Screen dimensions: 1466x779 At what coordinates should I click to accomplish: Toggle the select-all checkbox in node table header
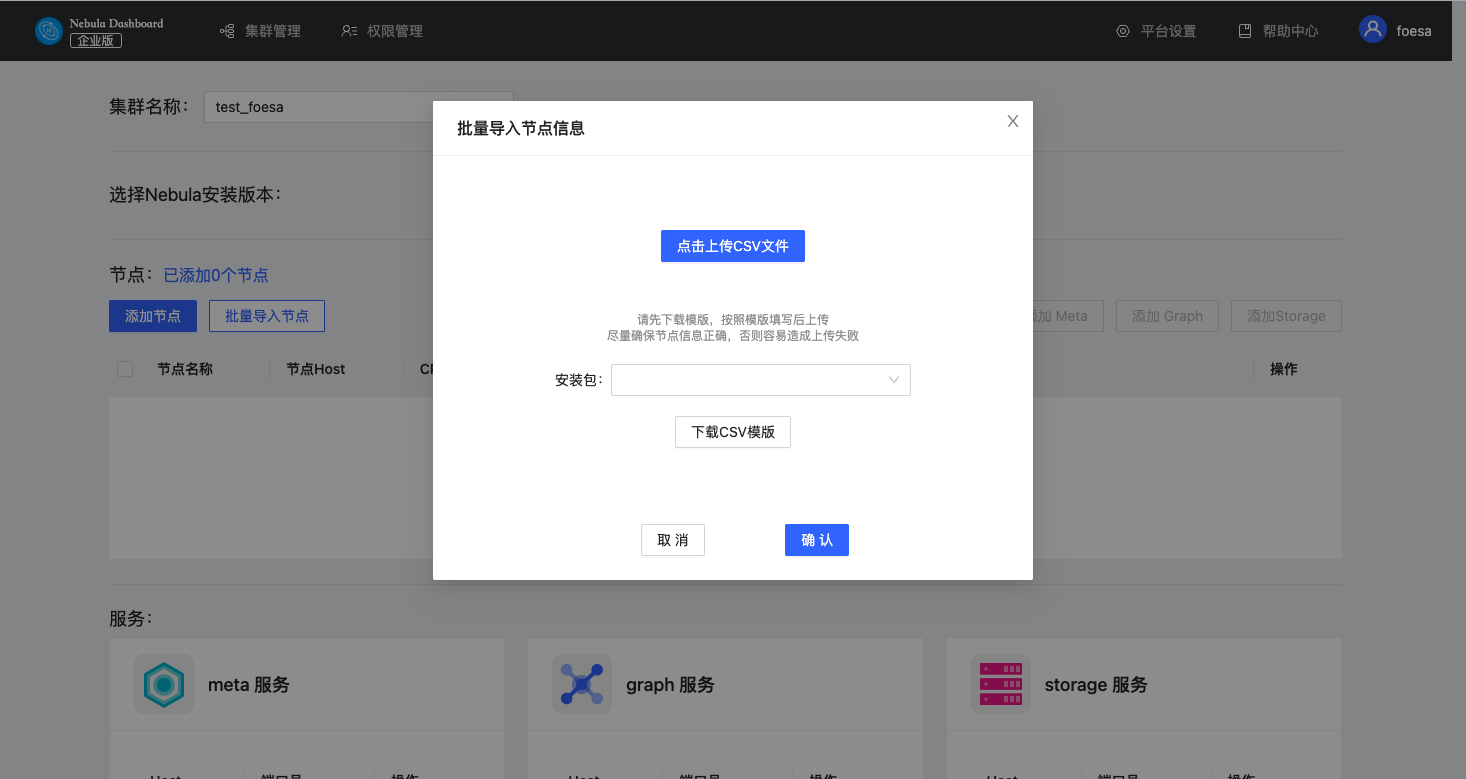pyautogui.click(x=125, y=369)
